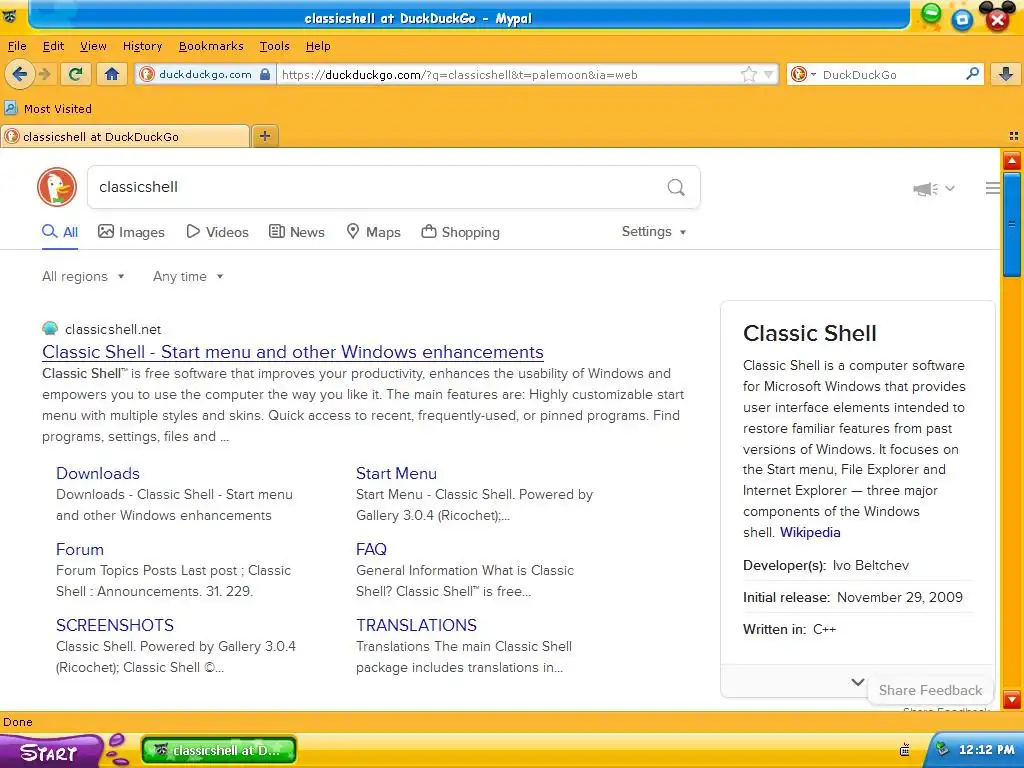Click the scrollbar up arrow button

1012,161
